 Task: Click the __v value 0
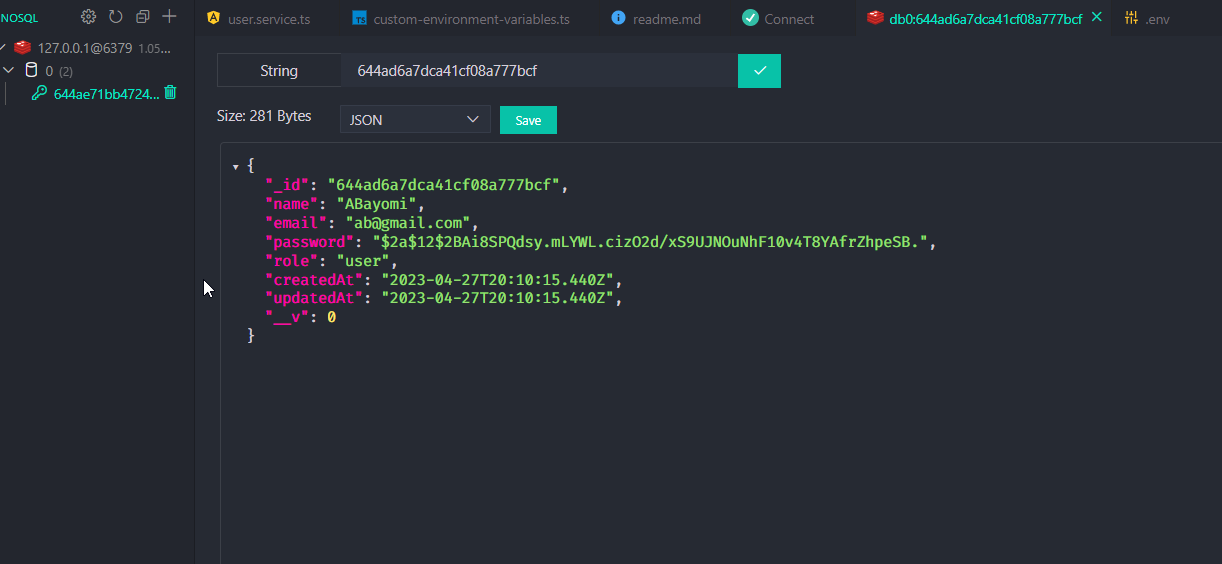coord(331,317)
